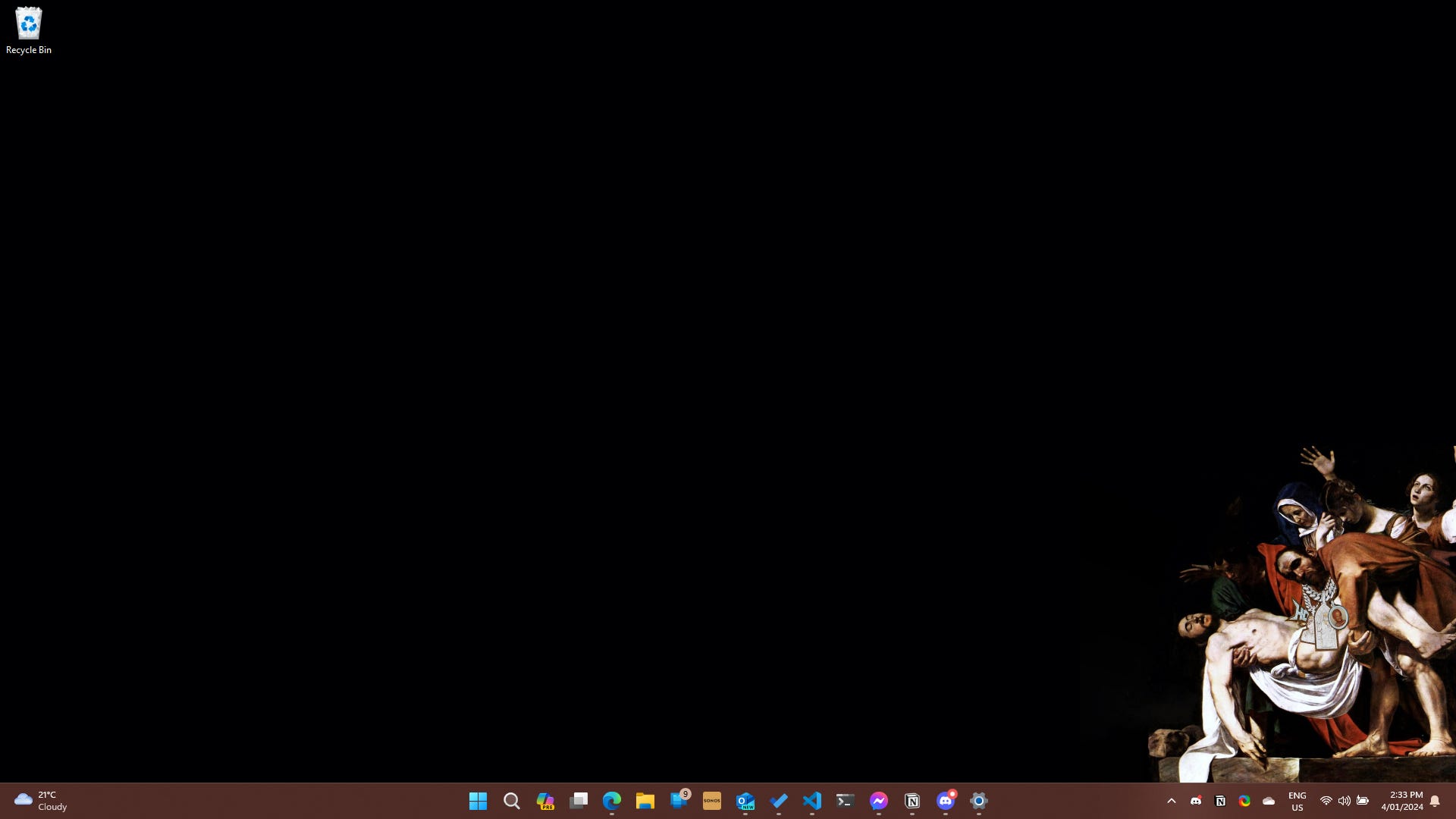Open Task View on taskbar

(579, 801)
